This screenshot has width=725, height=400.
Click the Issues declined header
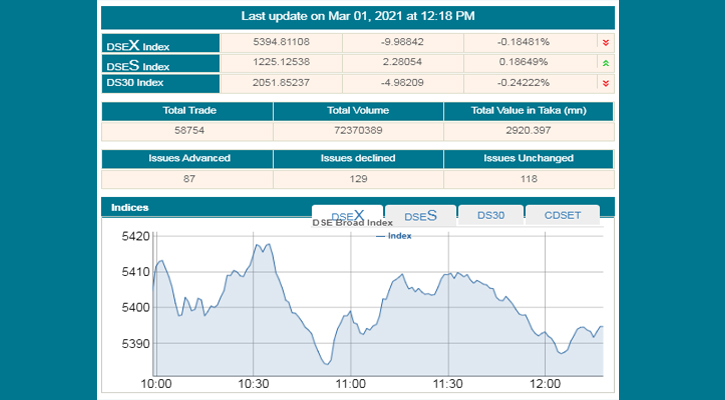tap(358, 158)
